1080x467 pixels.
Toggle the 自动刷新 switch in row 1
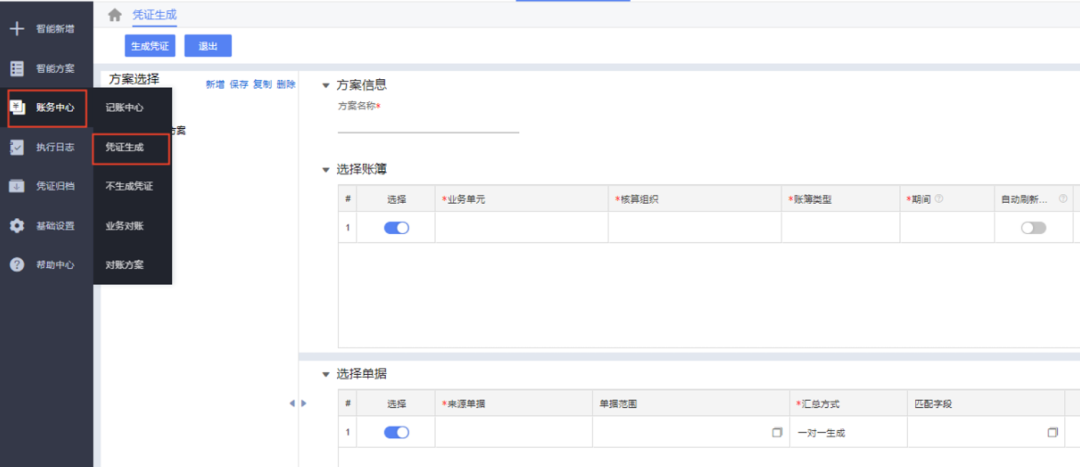(1033, 228)
